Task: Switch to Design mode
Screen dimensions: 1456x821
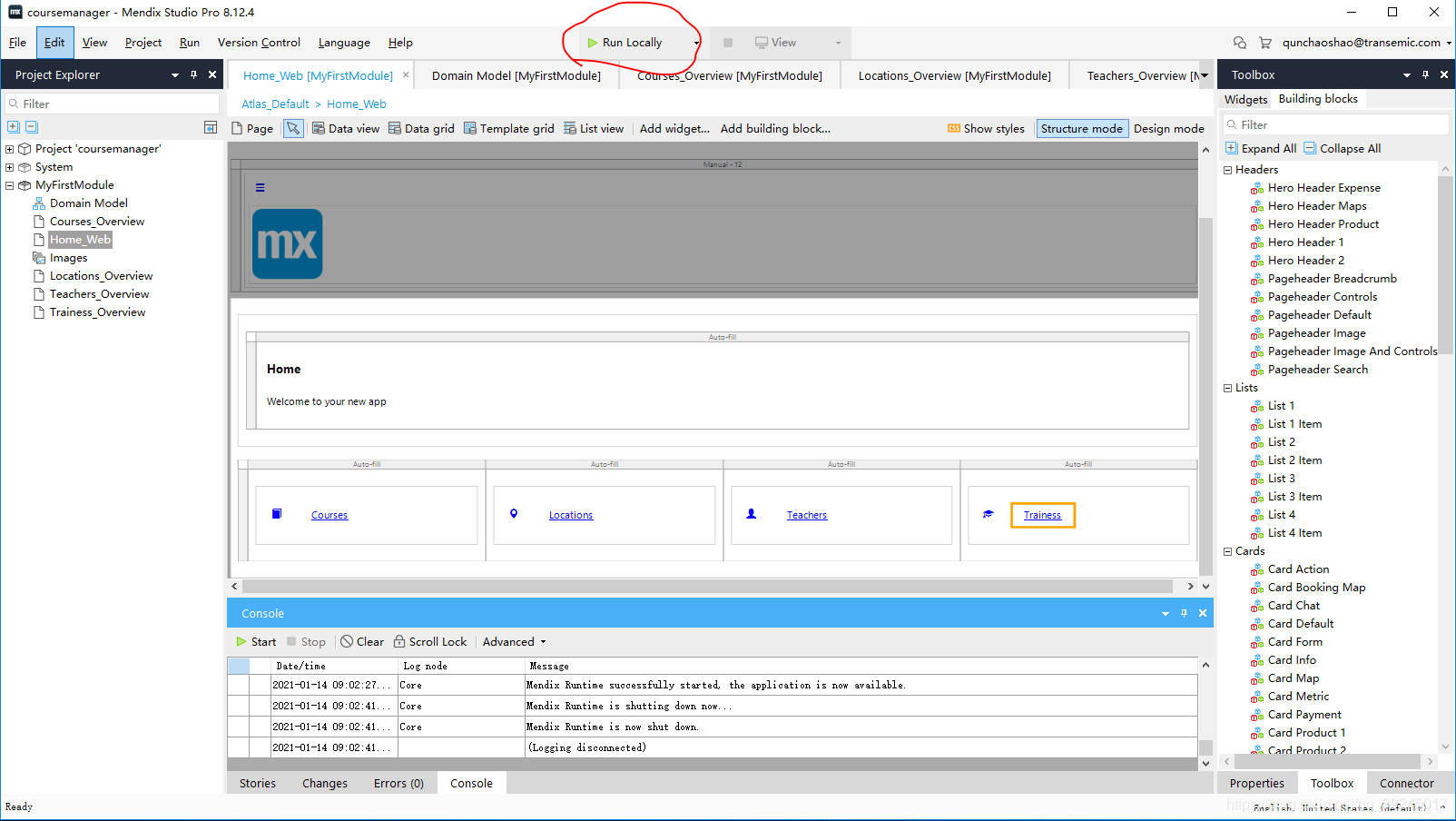Action: tap(1168, 129)
